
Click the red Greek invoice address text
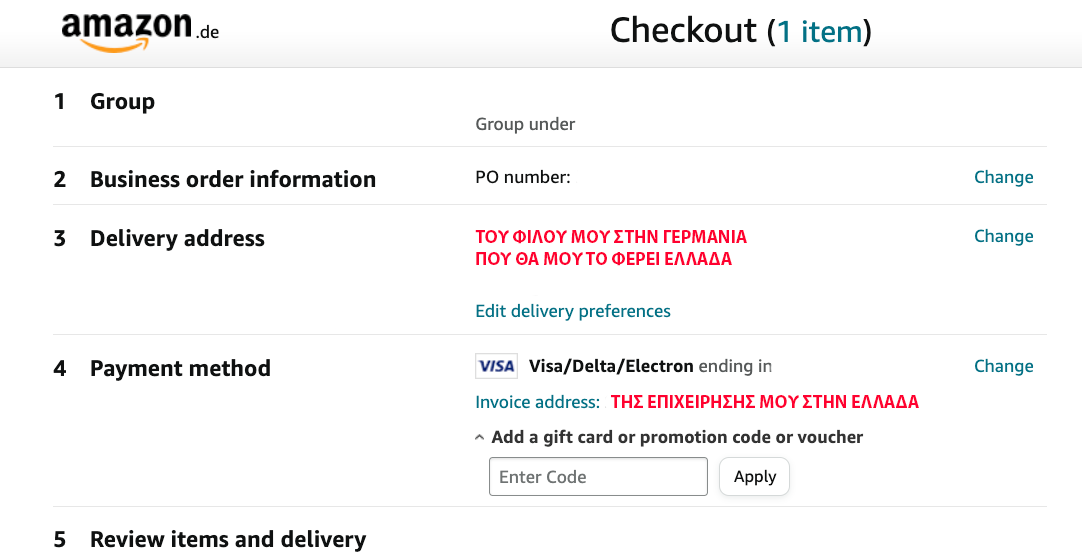click(765, 402)
